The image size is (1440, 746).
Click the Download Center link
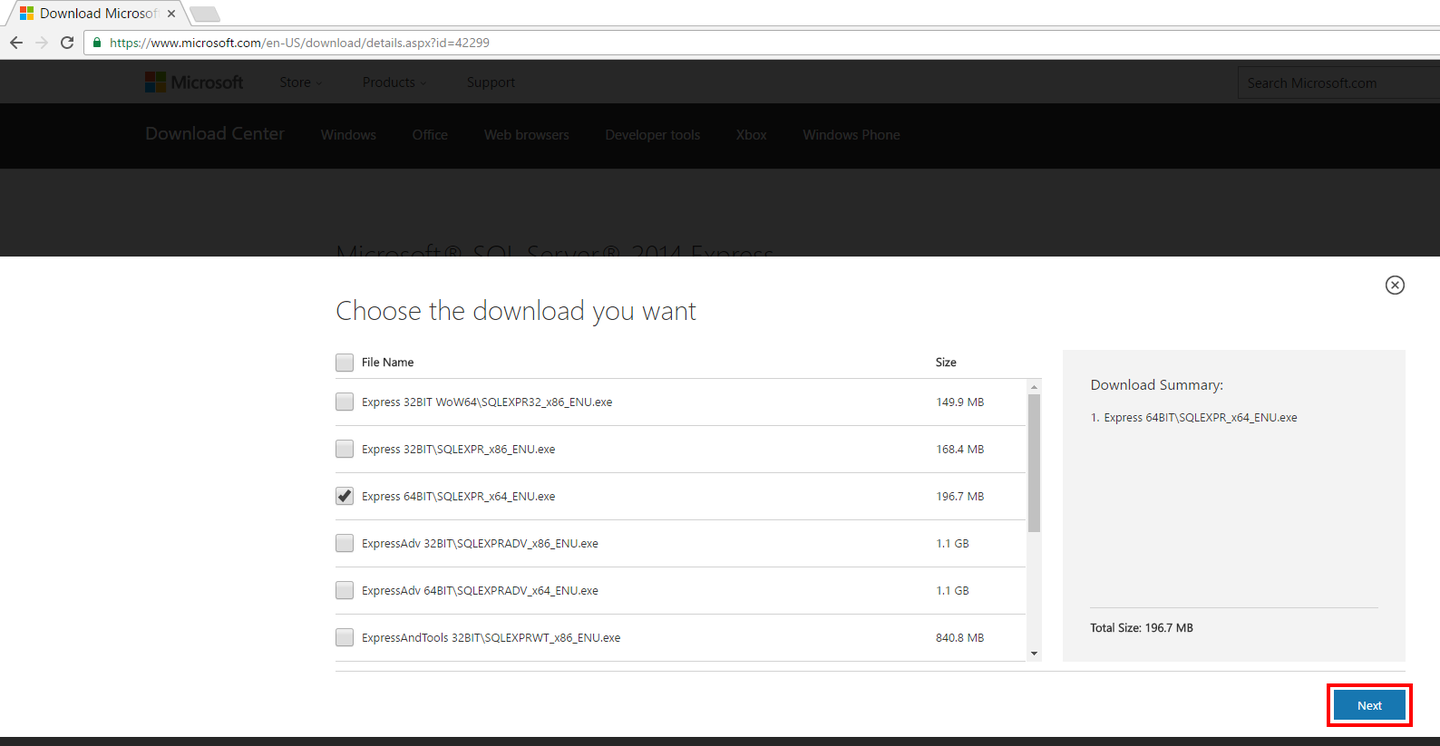[x=215, y=134]
